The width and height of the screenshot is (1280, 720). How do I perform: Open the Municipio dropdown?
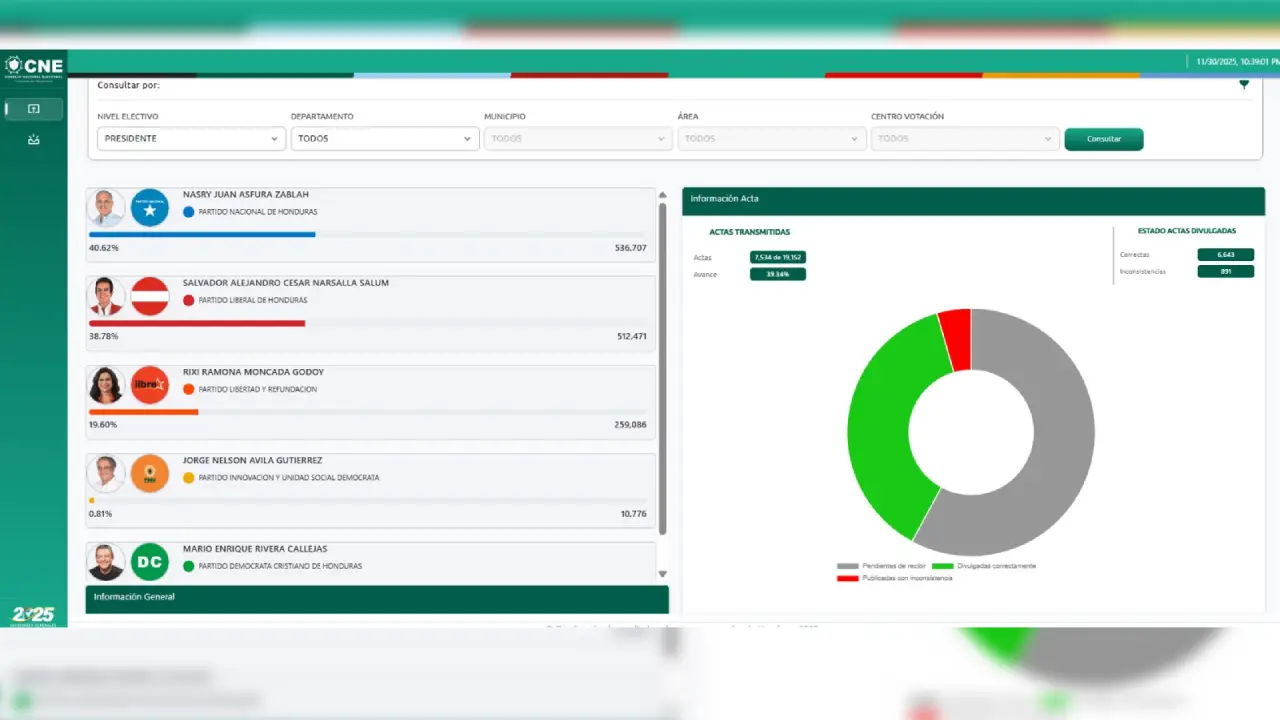[x=578, y=139]
